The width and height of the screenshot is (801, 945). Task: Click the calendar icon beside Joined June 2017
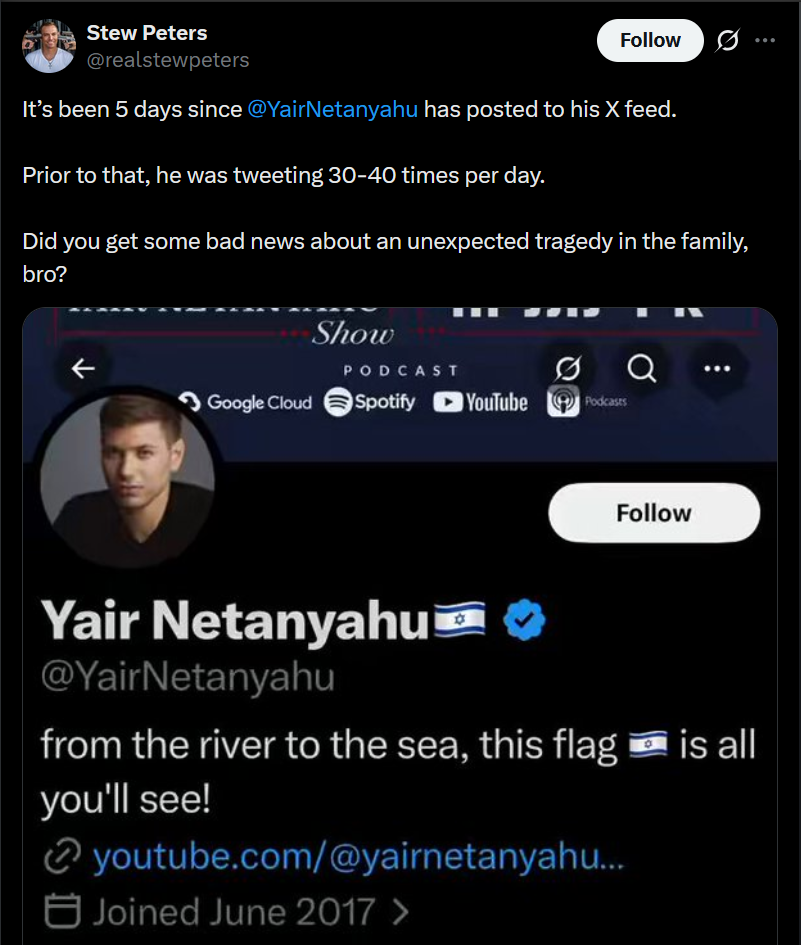pyautogui.click(x=62, y=911)
